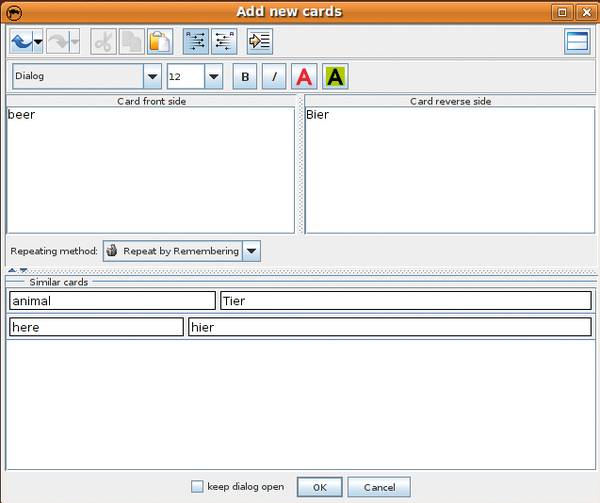600x503 pixels.
Task: Toggle the first text alignment button
Action: click(196, 41)
